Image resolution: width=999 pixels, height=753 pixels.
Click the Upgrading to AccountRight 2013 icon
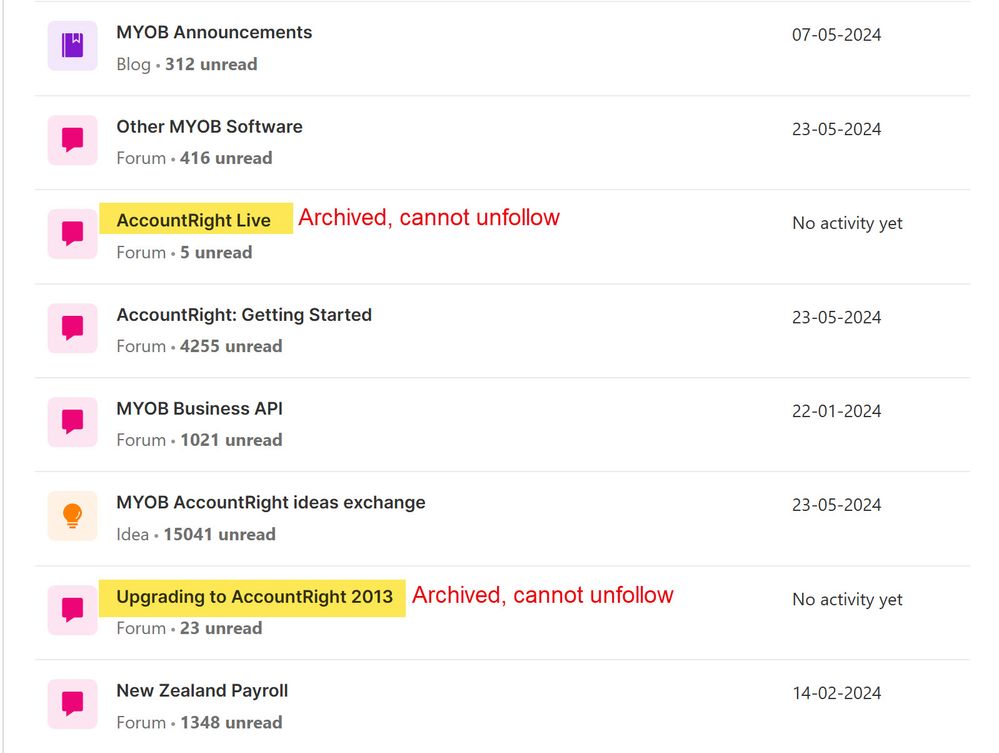point(72,610)
